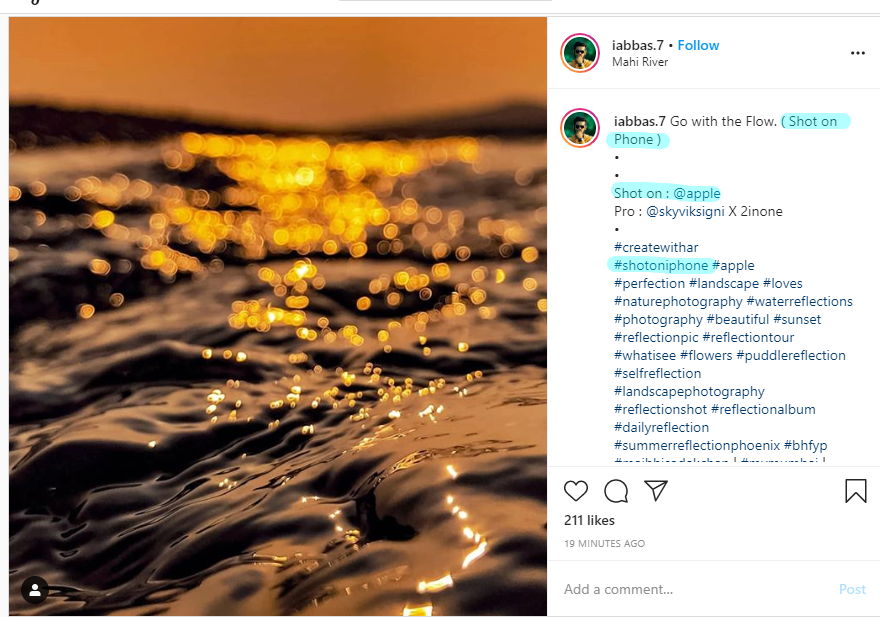Viewport: 880px width, 617px height.
Task: Like the post with the heart icon
Action: 576,491
